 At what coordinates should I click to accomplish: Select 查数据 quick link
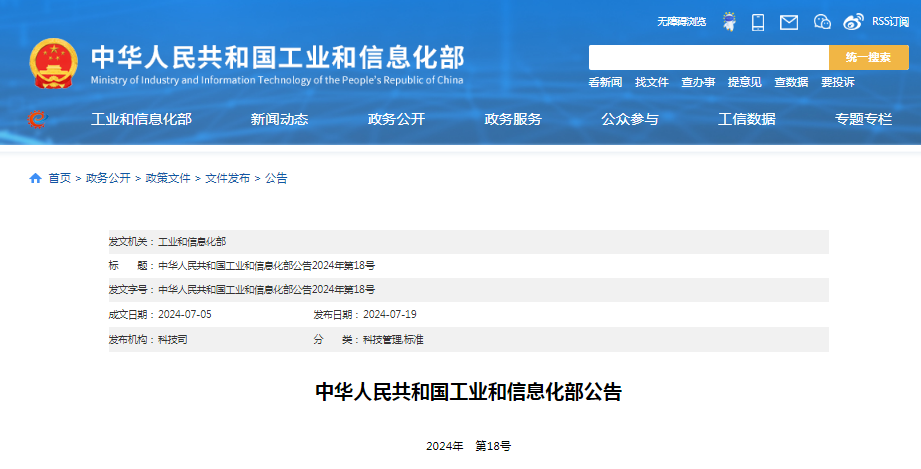[x=791, y=82]
